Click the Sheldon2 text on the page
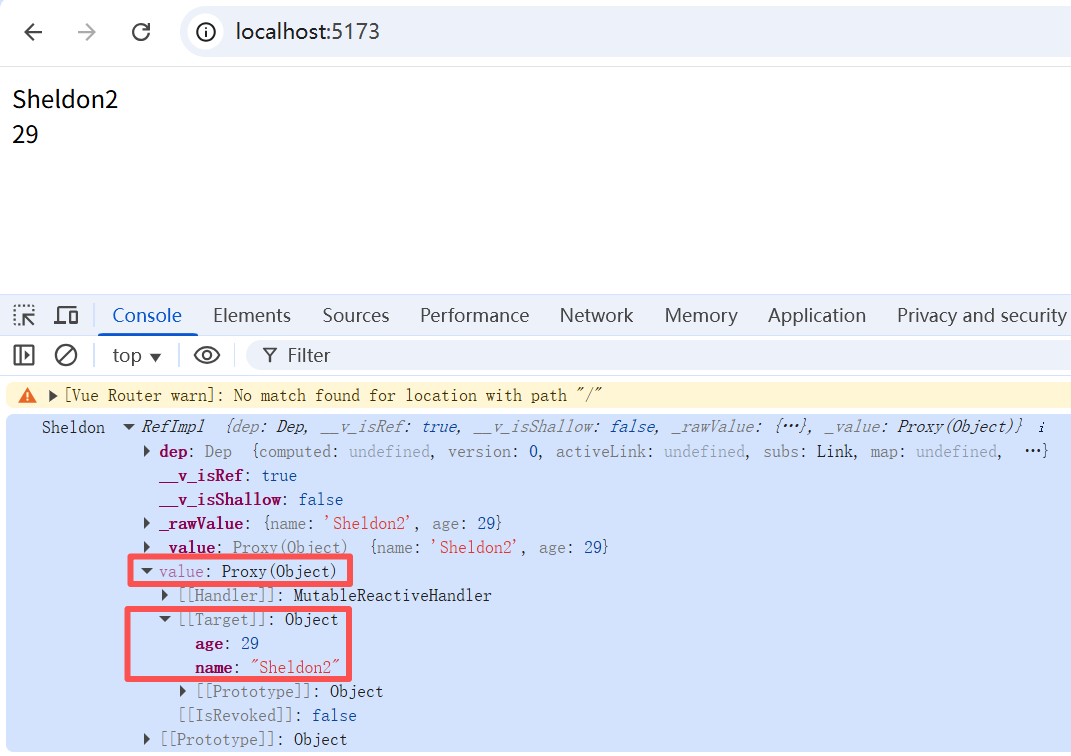 pyautogui.click(x=65, y=100)
